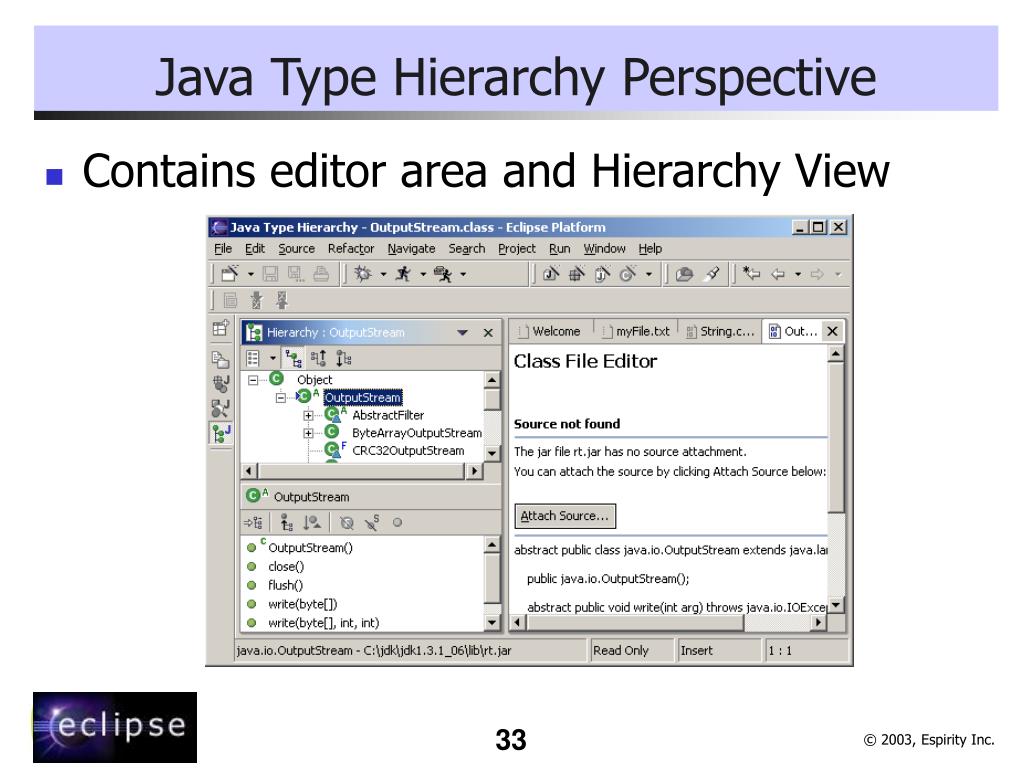Expand the AbstractFilter tree node
Image resolution: width=1024 pixels, height=768 pixels.
point(308,415)
